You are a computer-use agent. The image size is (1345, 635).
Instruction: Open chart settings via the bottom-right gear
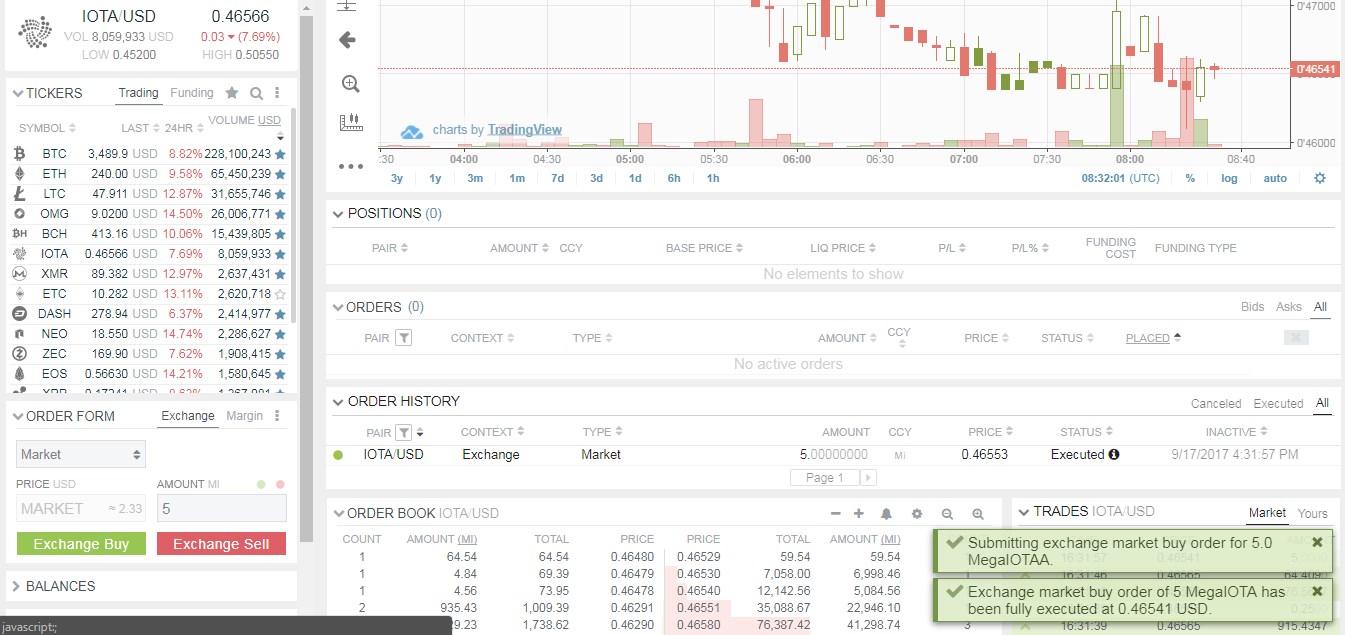(x=1319, y=177)
